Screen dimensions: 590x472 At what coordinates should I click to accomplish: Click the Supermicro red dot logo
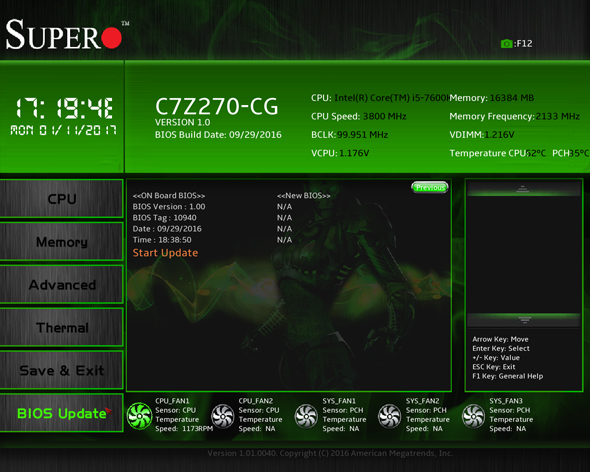pos(112,37)
